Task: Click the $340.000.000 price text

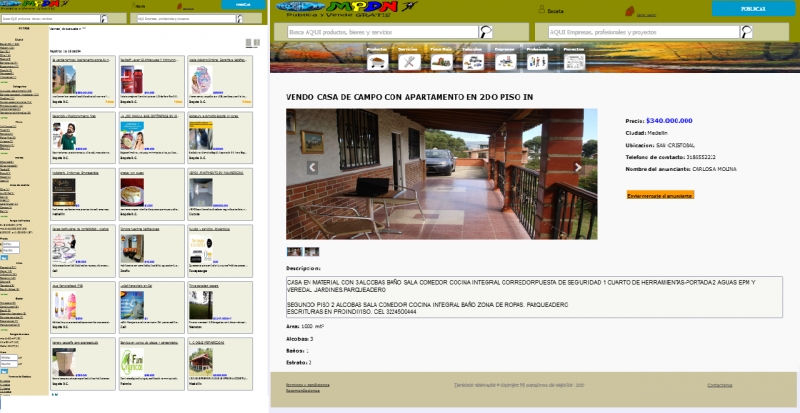Action: [669, 121]
